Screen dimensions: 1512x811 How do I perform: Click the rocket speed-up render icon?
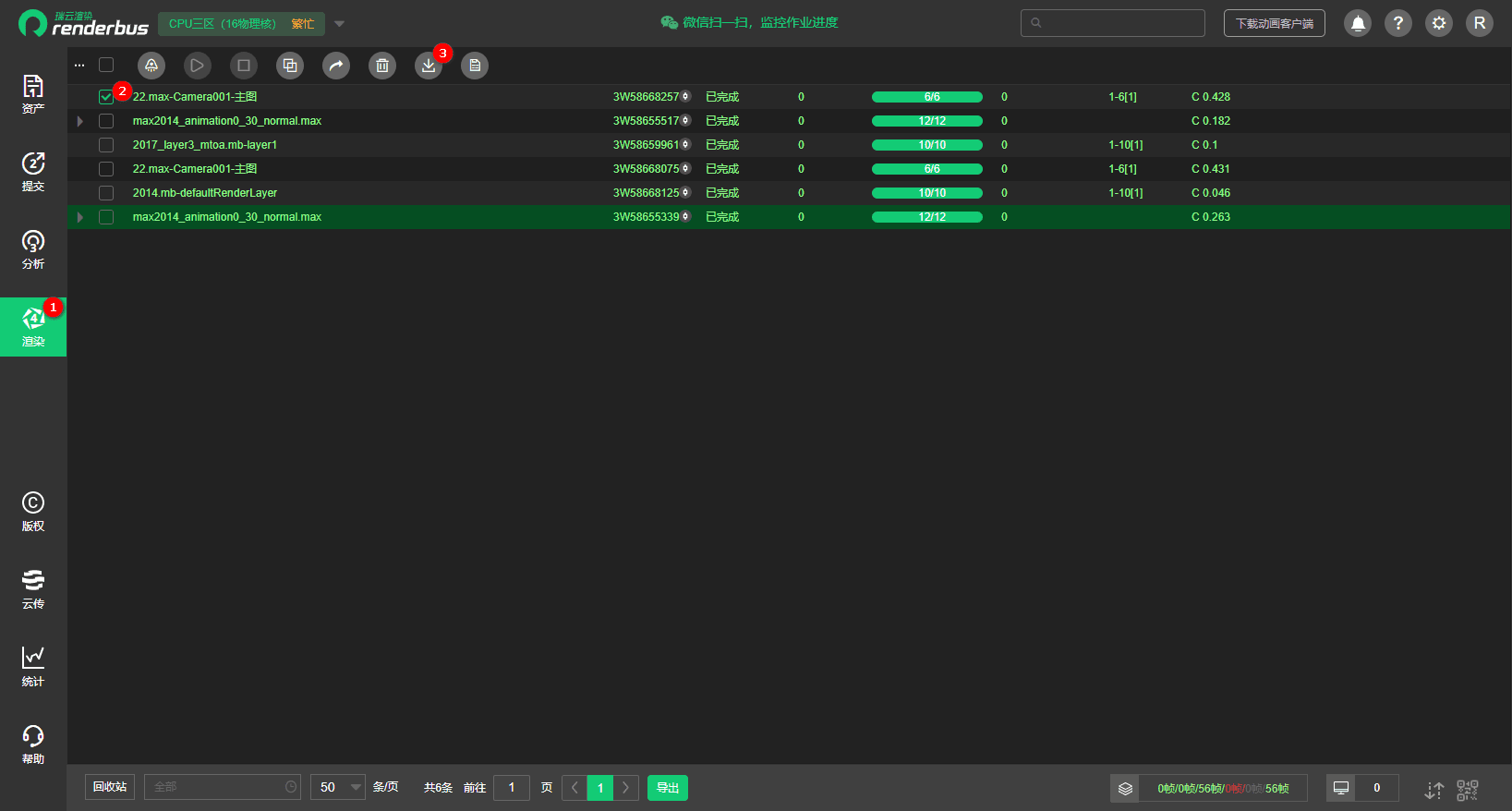coord(151,66)
